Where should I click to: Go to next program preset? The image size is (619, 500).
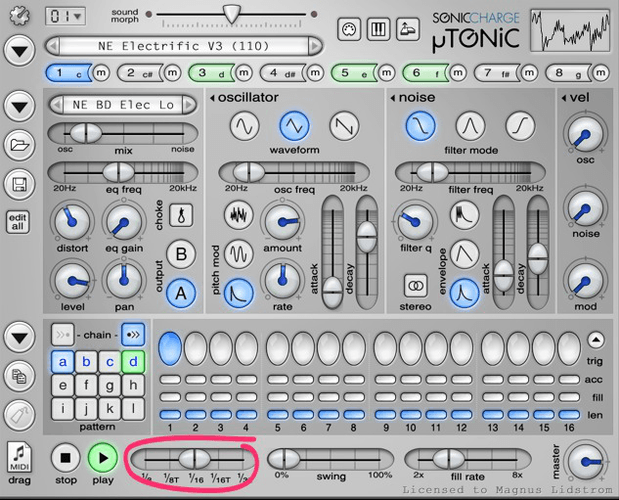[x=315, y=46]
